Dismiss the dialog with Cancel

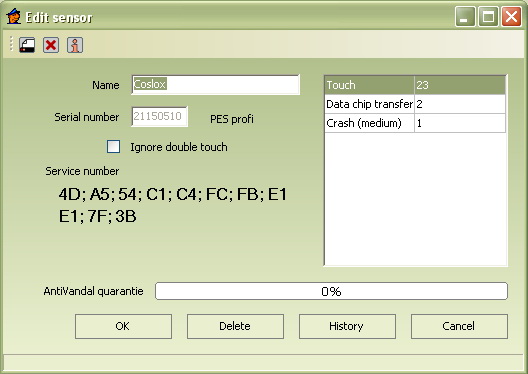coord(459,326)
